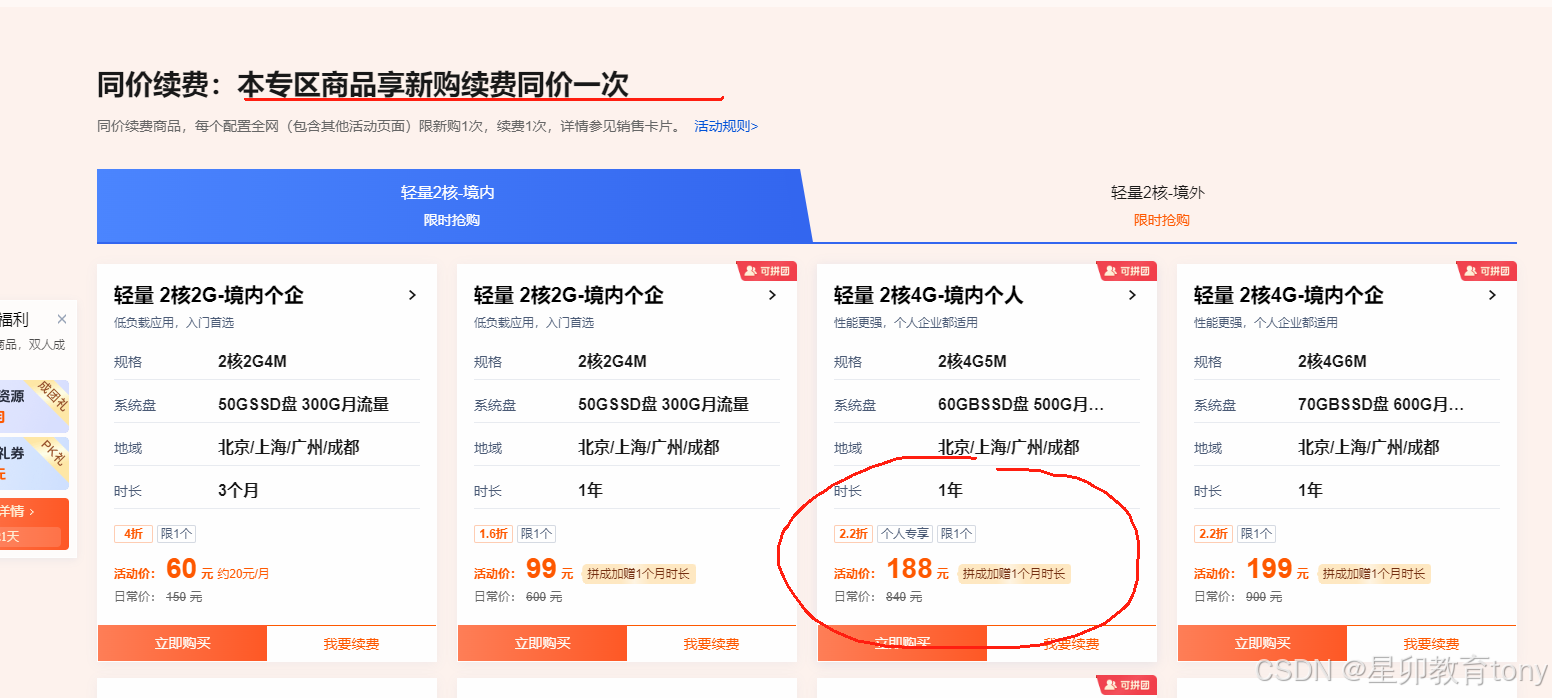Image resolution: width=1552 pixels, height=698 pixels.
Task: Click 我要续费 on the 99元 card
Action: pos(712,643)
